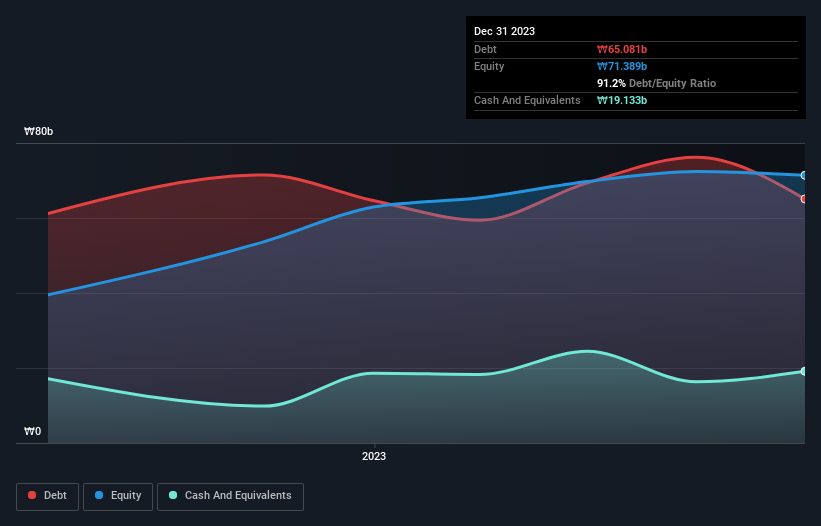Select the Debt endpoint marker on the chart

(804, 199)
